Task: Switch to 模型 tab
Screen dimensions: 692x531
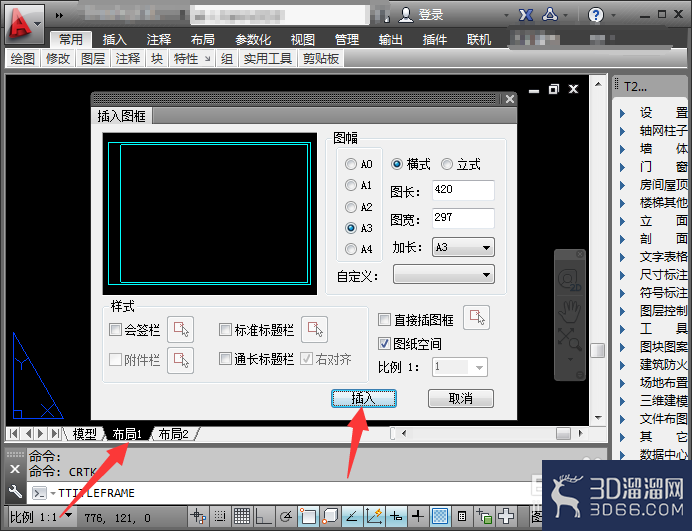Action: pyautogui.click(x=84, y=434)
